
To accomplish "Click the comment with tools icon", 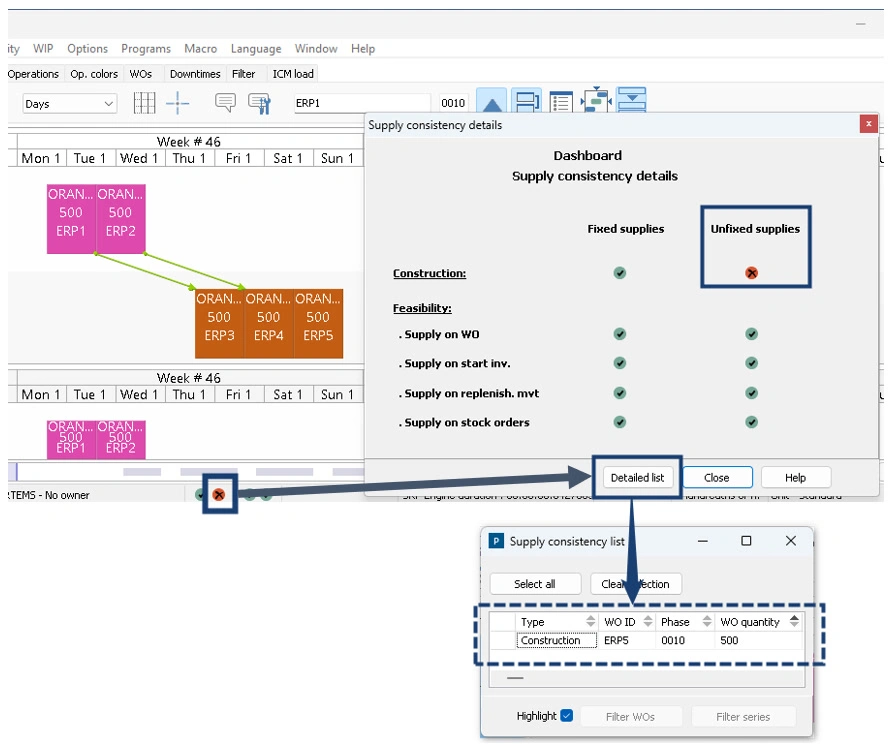I will [x=260, y=104].
